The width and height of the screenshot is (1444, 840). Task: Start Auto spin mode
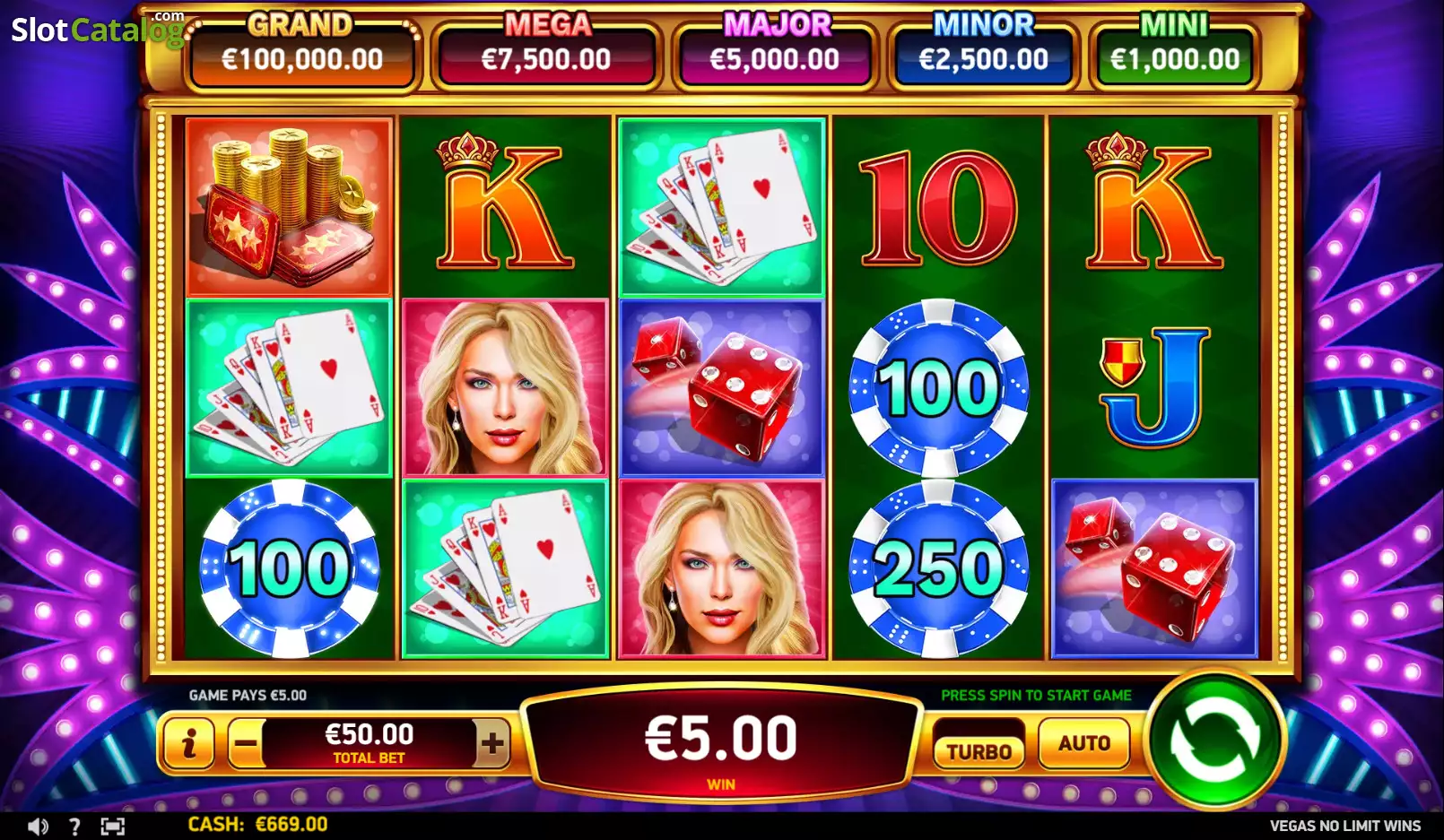(1084, 743)
